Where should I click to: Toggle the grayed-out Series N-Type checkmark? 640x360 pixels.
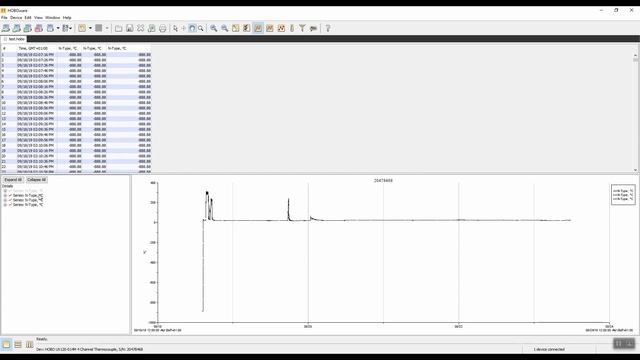tap(10, 191)
